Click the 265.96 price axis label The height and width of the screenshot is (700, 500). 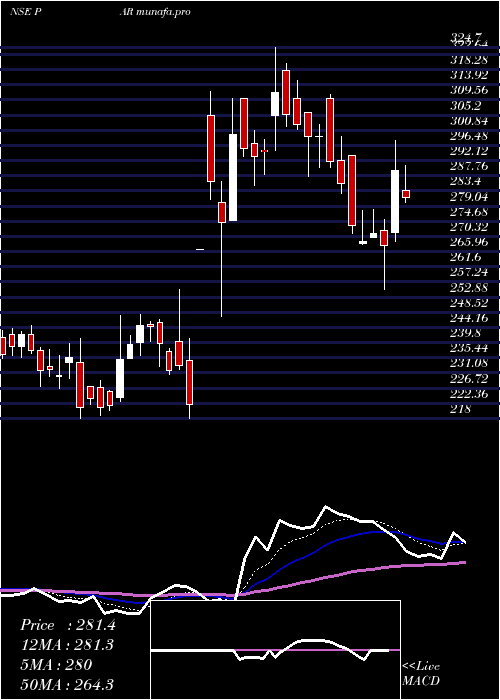click(x=468, y=242)
